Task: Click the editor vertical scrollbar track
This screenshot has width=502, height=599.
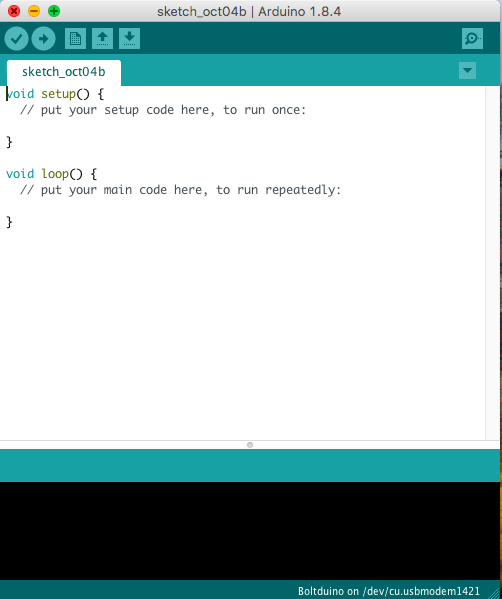Action: point(492,263)
